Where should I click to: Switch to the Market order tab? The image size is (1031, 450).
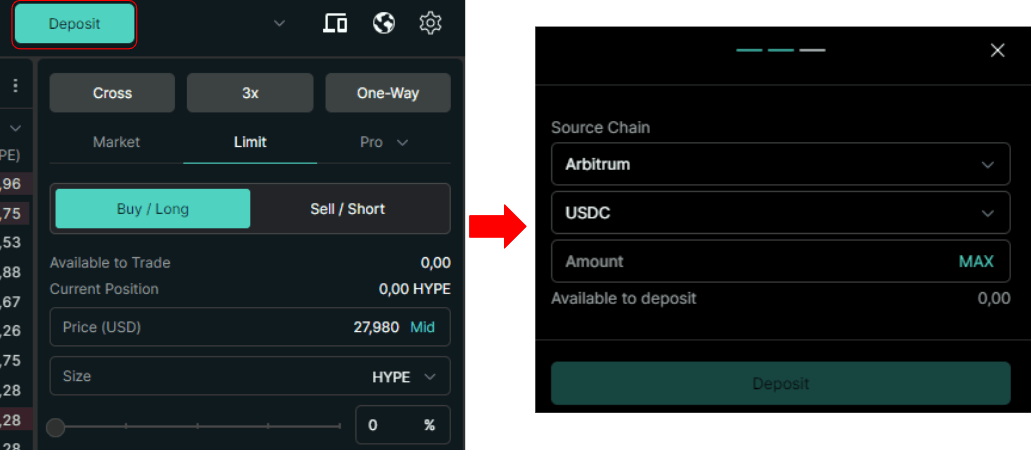tap(116, 142)
